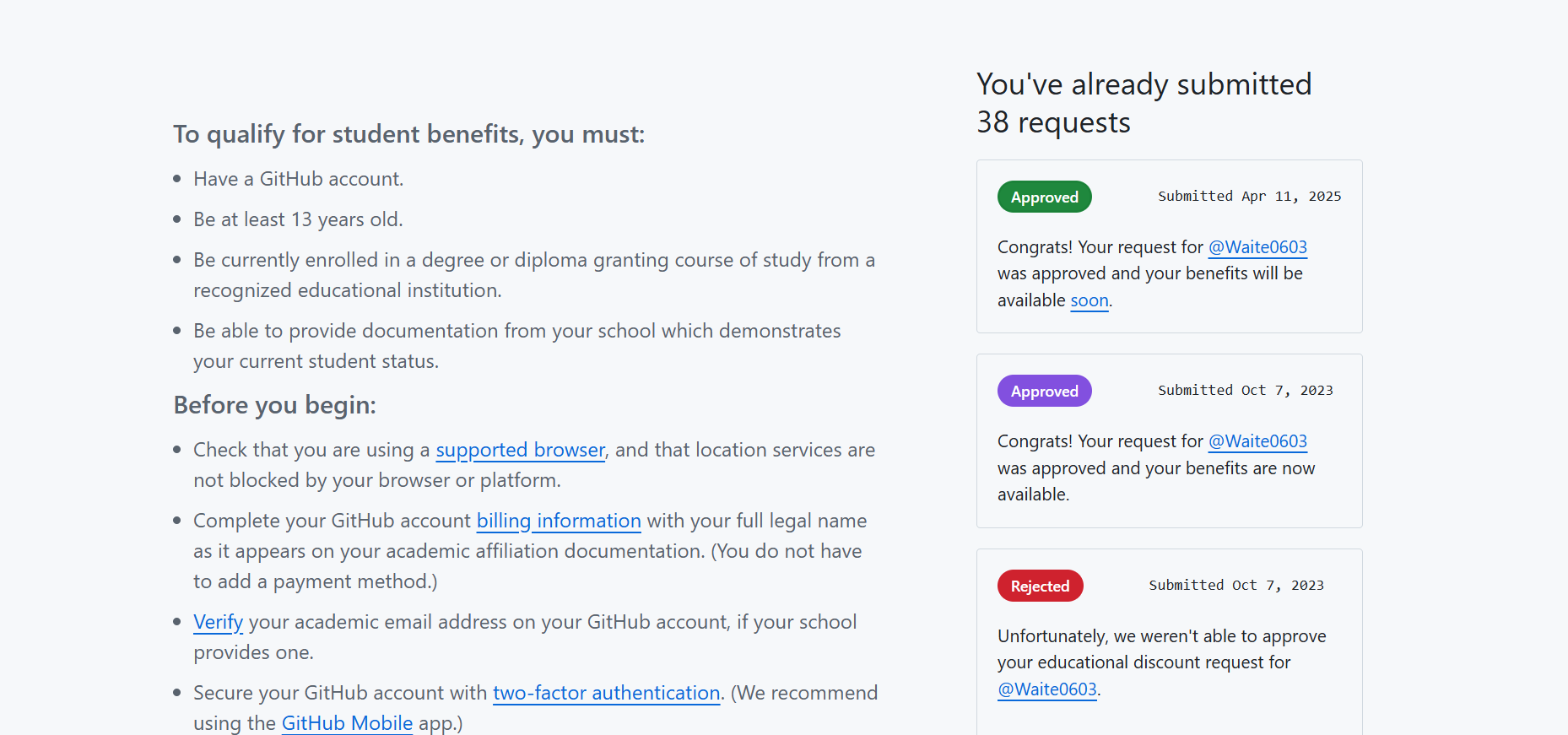Click @Waite0603 in the Rejected request
The width and height of the screenshot is (1568, 735).
pyautogui.click(x=1047, y=689)
